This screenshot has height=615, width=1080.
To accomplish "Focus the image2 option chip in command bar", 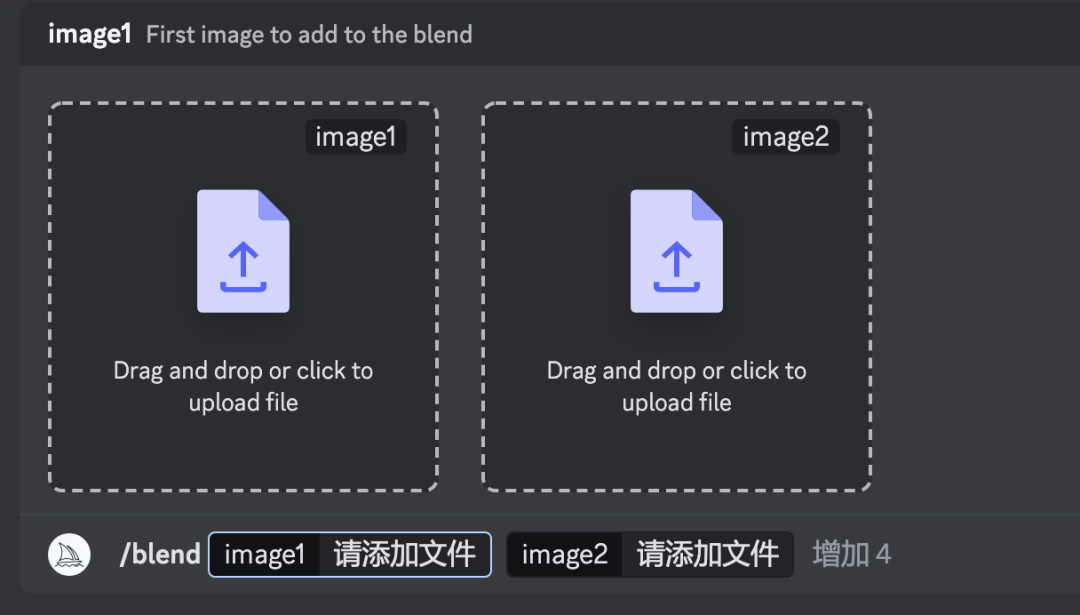I will (565, 554).
